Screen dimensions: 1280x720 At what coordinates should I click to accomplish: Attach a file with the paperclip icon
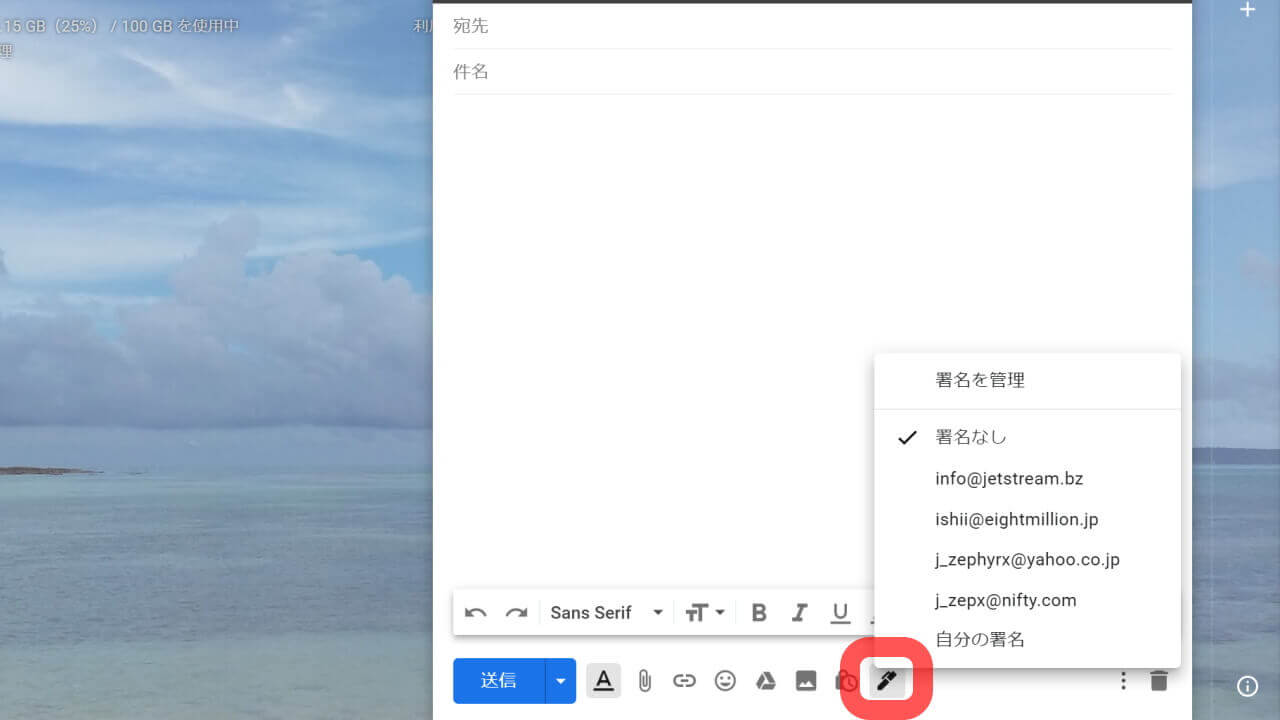[644, 681]
